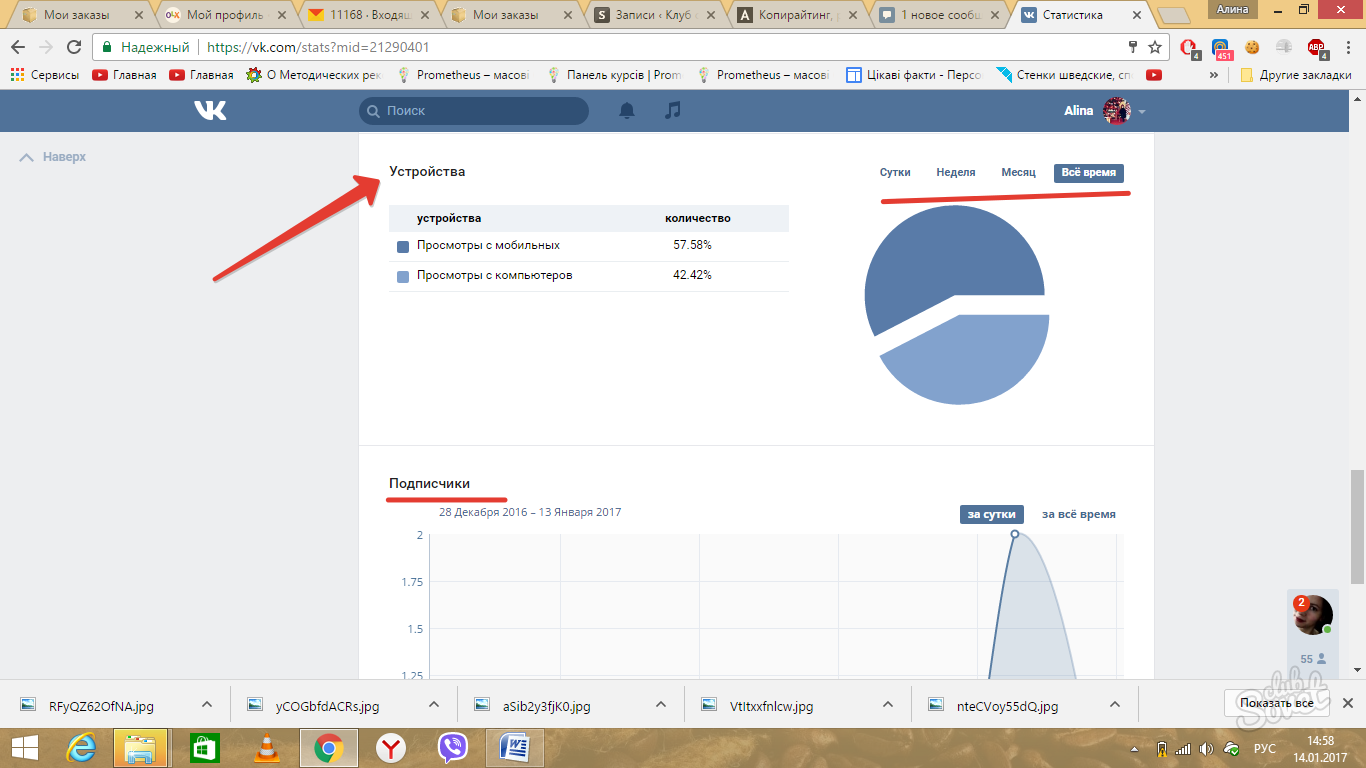Open options arrow for nteCVoy55dQ.jpg download
This screenshot has width=1366, height=768.
click(x=1113, y=704)
